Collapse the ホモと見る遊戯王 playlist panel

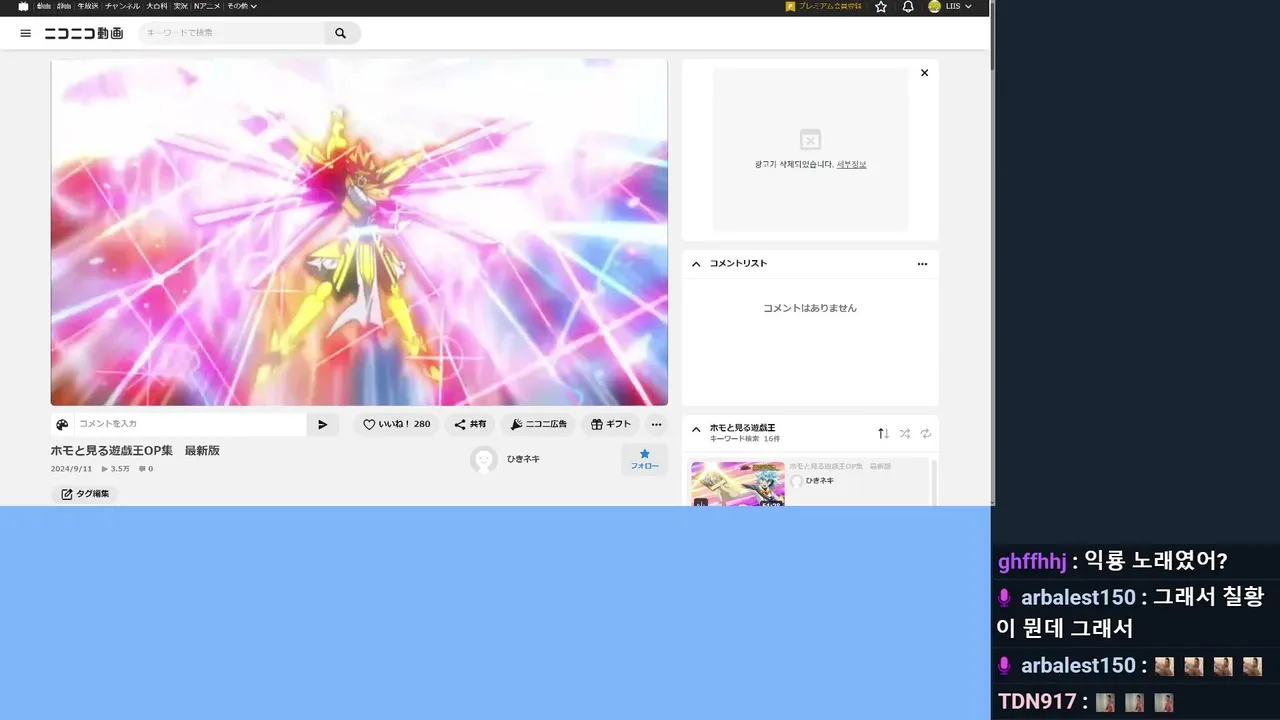696,430
